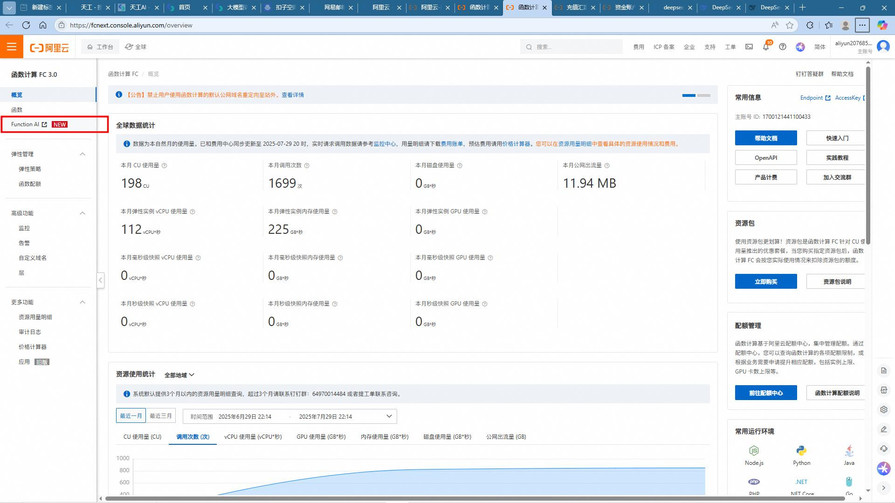Click the 前往配额中心 button
This screenshot has height=503, width=895.
(x=765, y=393)
